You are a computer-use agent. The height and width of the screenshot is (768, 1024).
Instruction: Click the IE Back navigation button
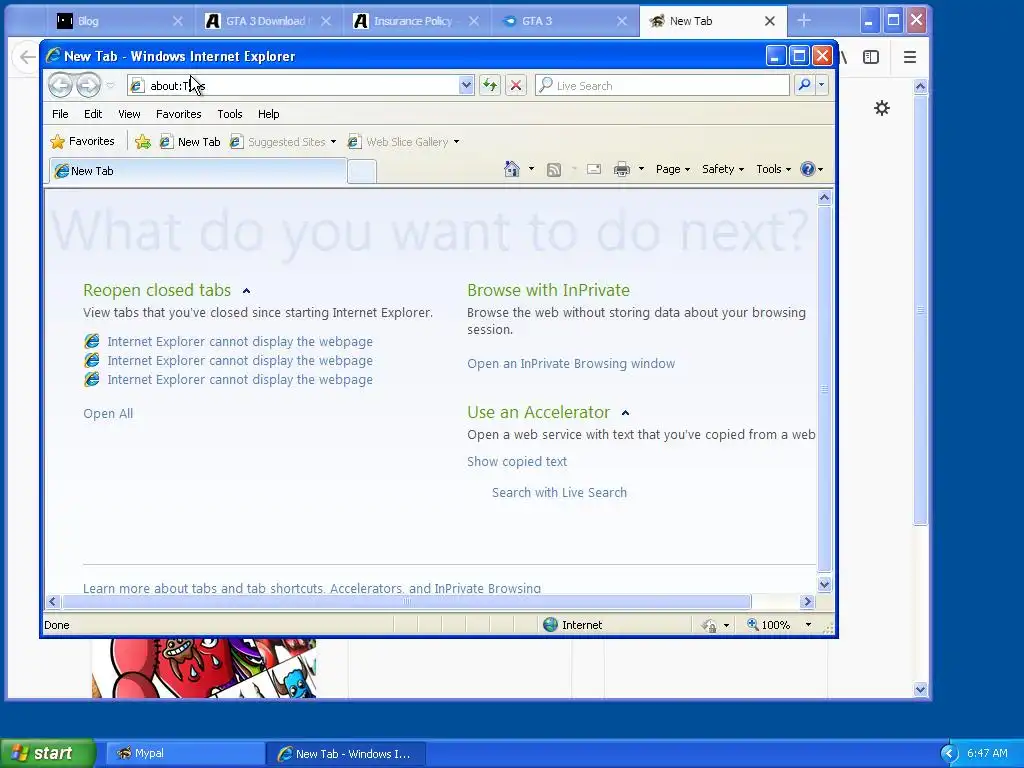click(60, 85)
